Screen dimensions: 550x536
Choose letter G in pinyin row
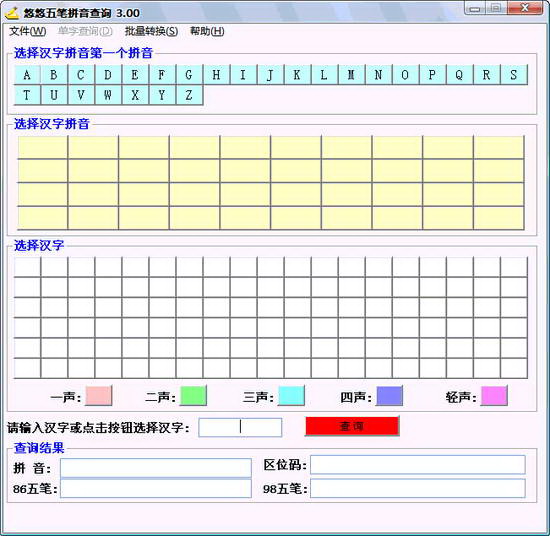pos(189,75)
